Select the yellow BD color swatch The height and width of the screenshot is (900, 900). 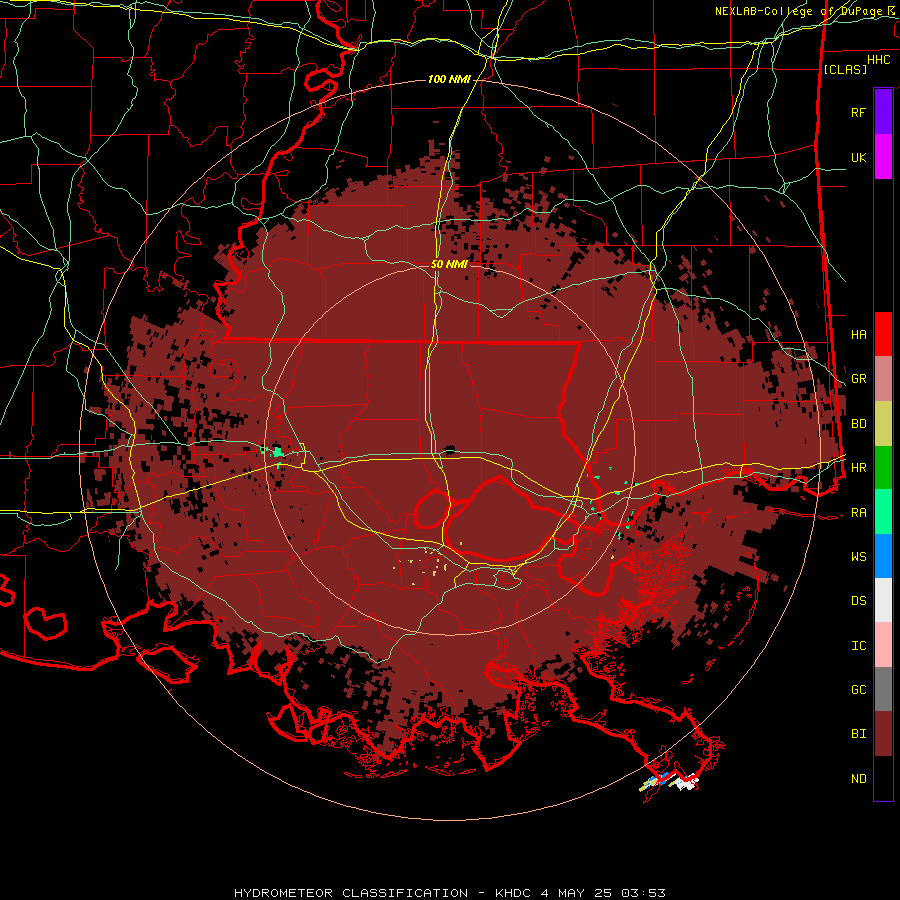[x=883, y=424]
